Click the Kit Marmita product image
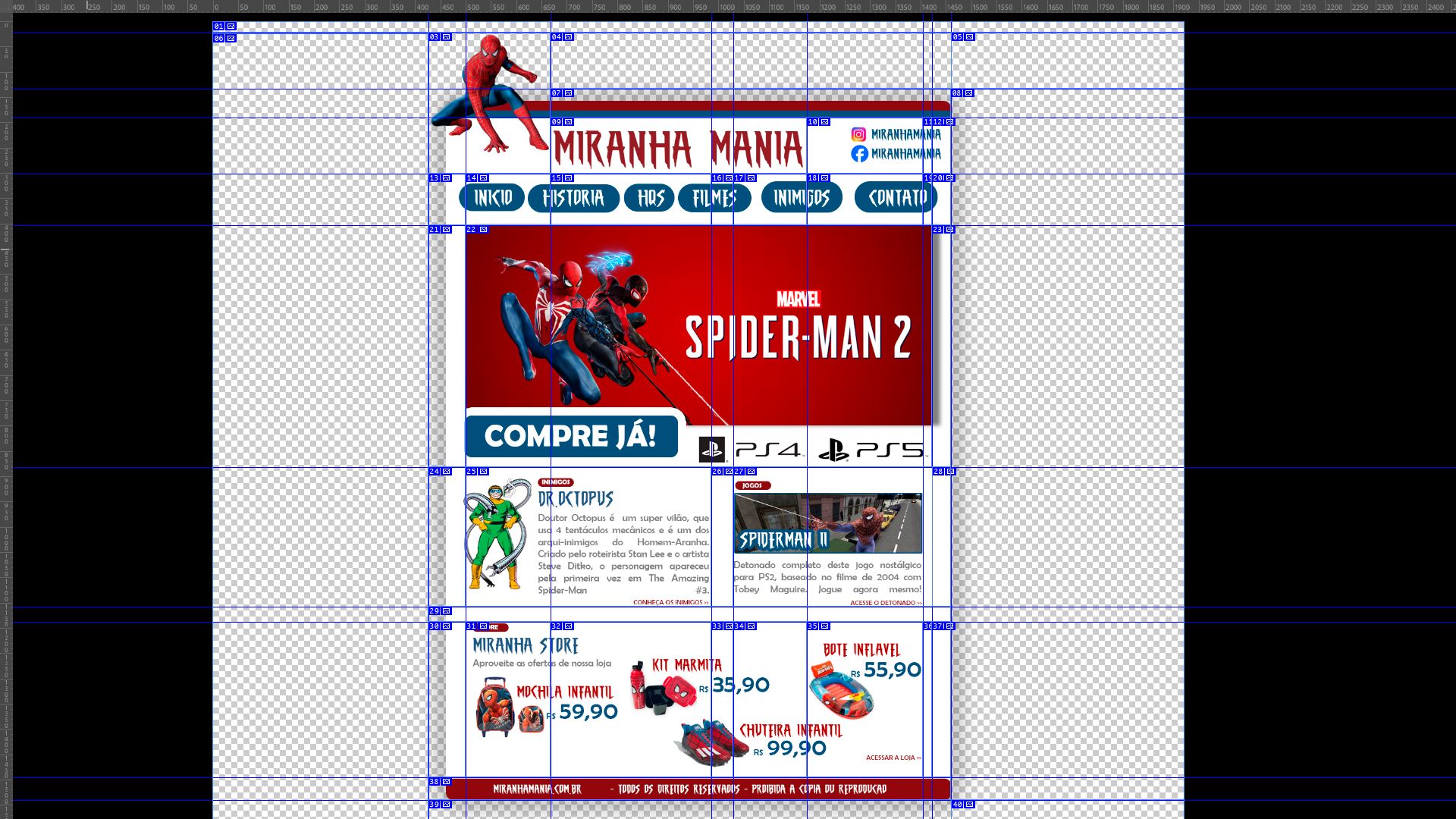Screen dimensions: 1456x819 662,688
